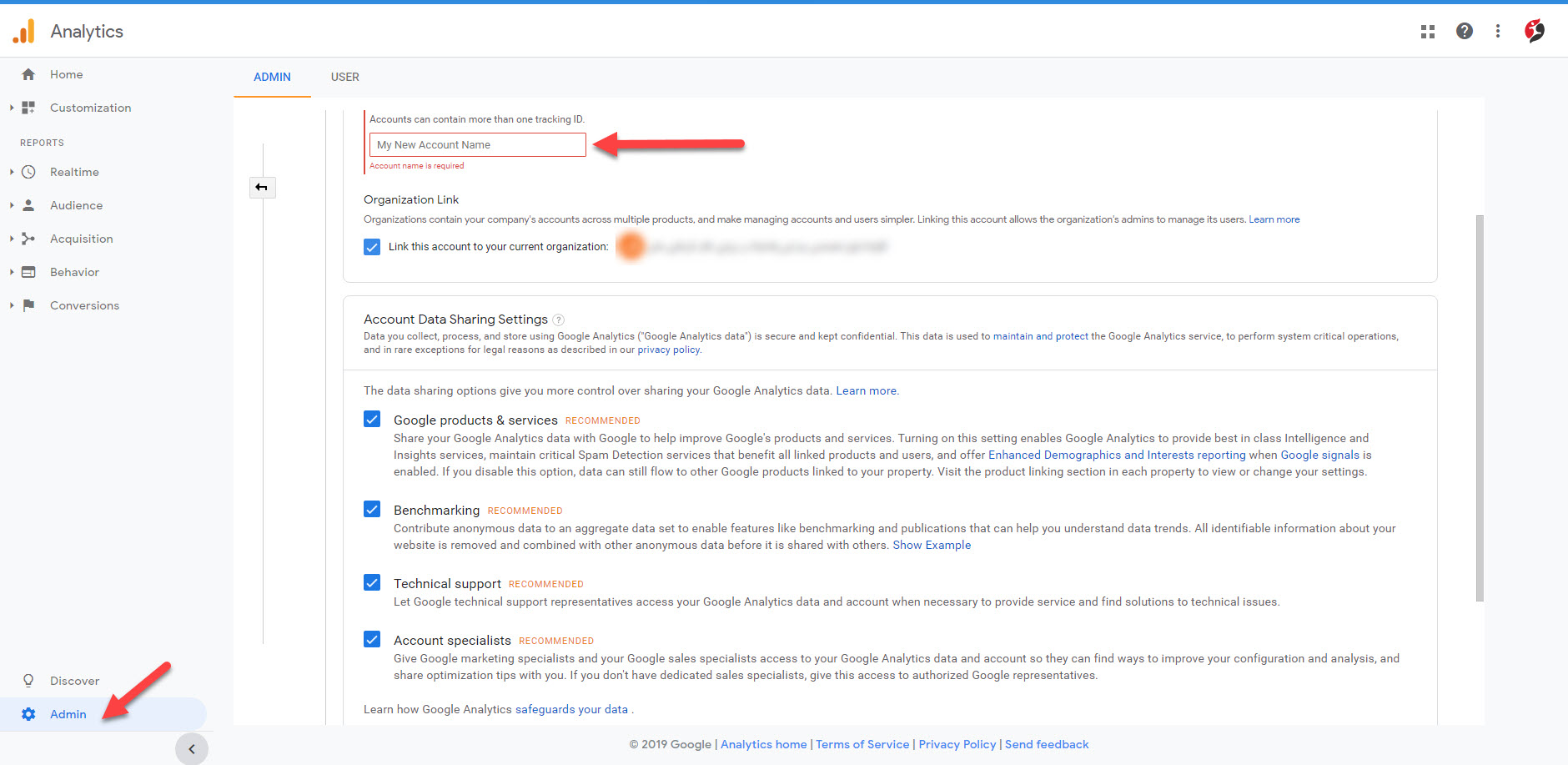Click the back arrow button in admin panel
Viewport: 1568px width, 765px height.
click(262, 188)
